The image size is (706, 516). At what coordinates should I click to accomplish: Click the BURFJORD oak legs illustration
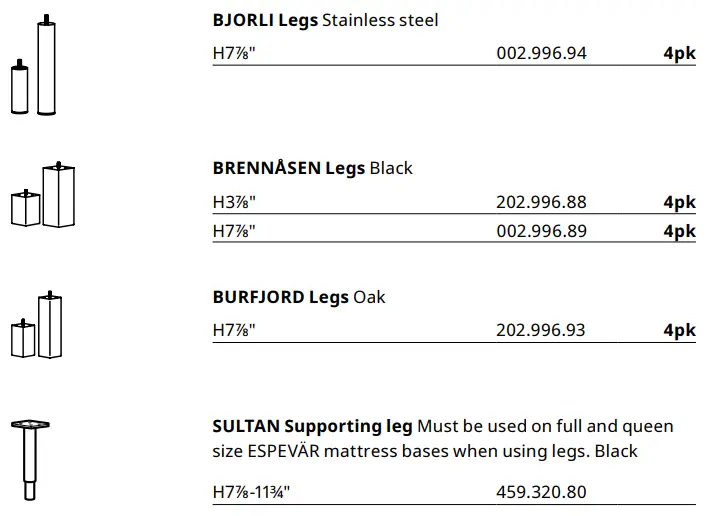point(37,324)
